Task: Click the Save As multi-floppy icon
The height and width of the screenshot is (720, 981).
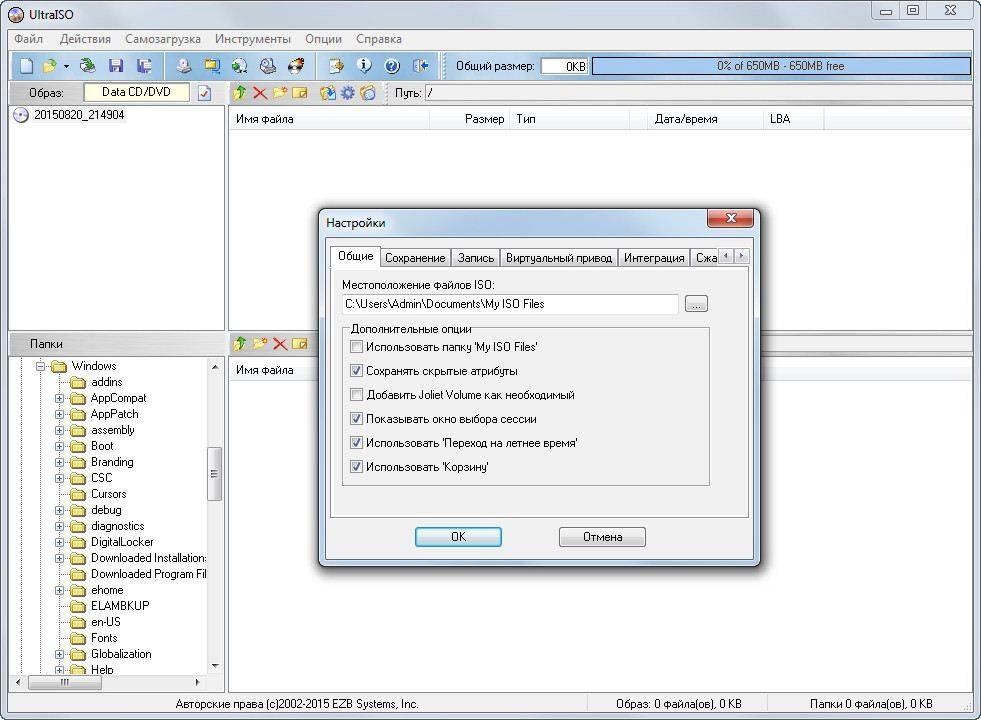Action: click(x=145, y=66)
